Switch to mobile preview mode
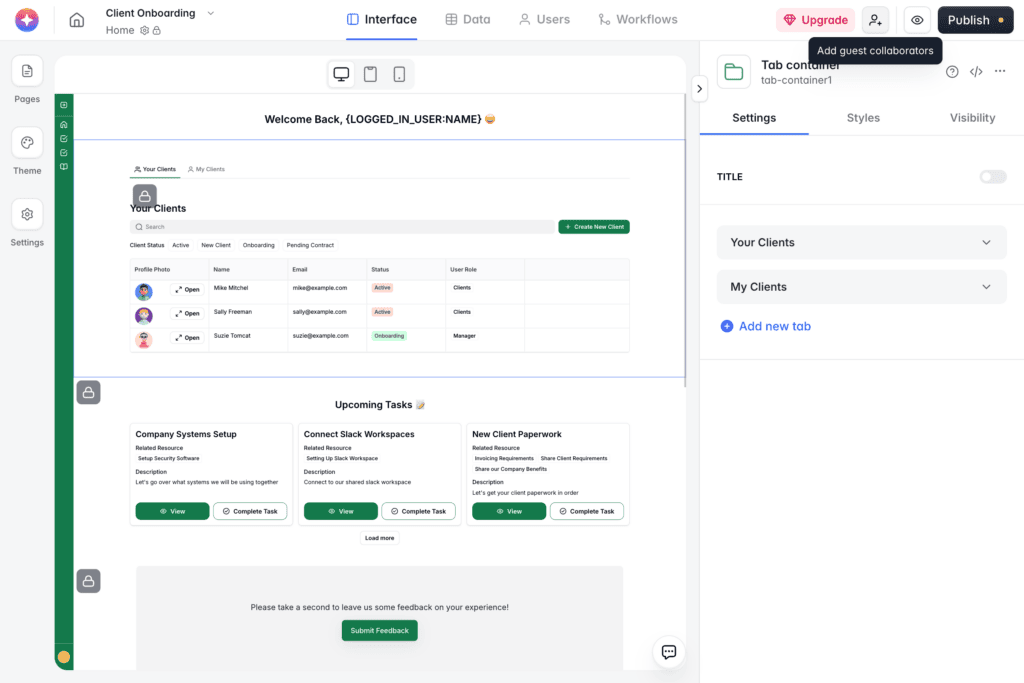1024x683 pixels. coord(399,74)
